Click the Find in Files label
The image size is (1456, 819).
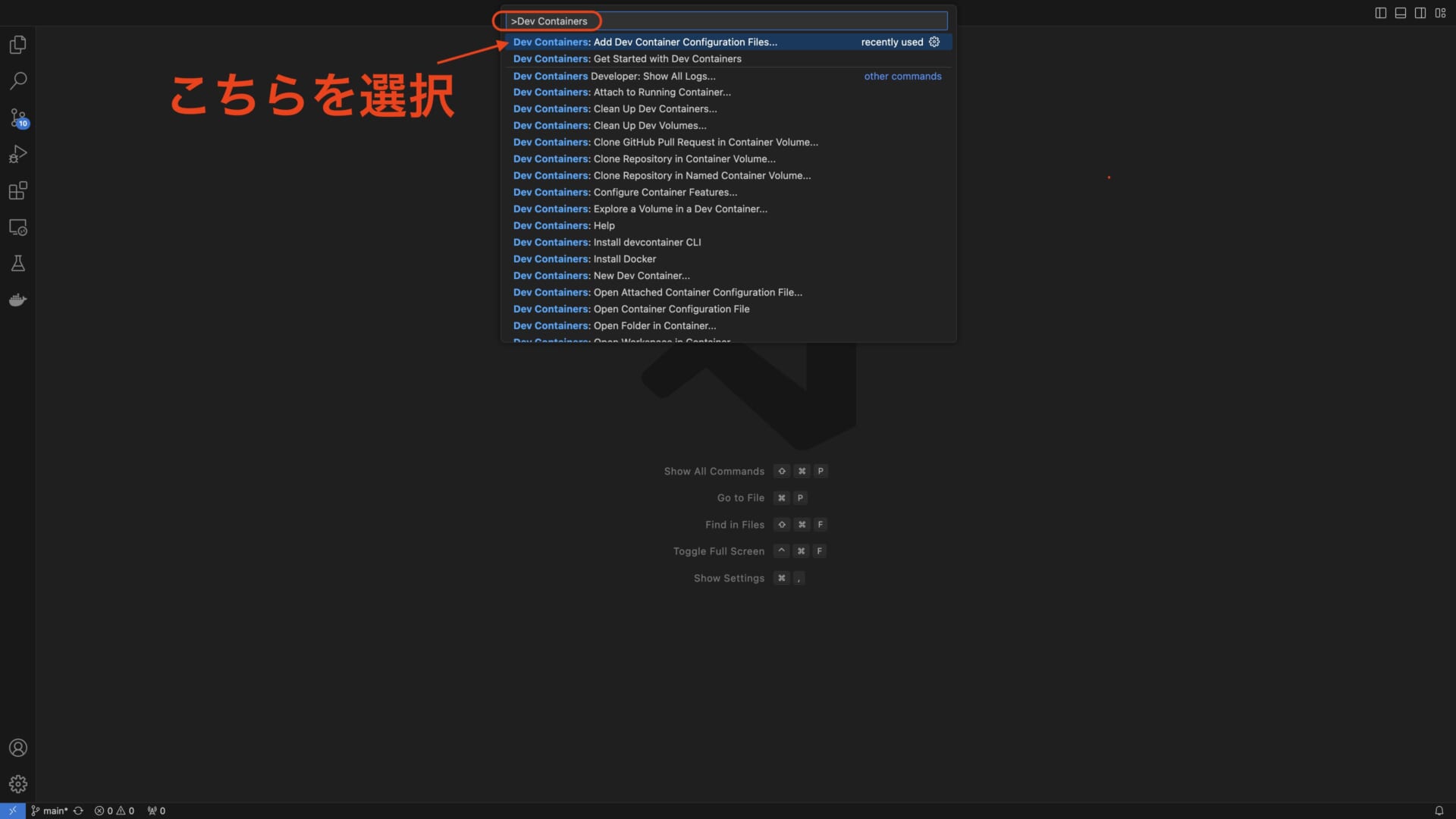pyautogui.click(x=734, y=525)
